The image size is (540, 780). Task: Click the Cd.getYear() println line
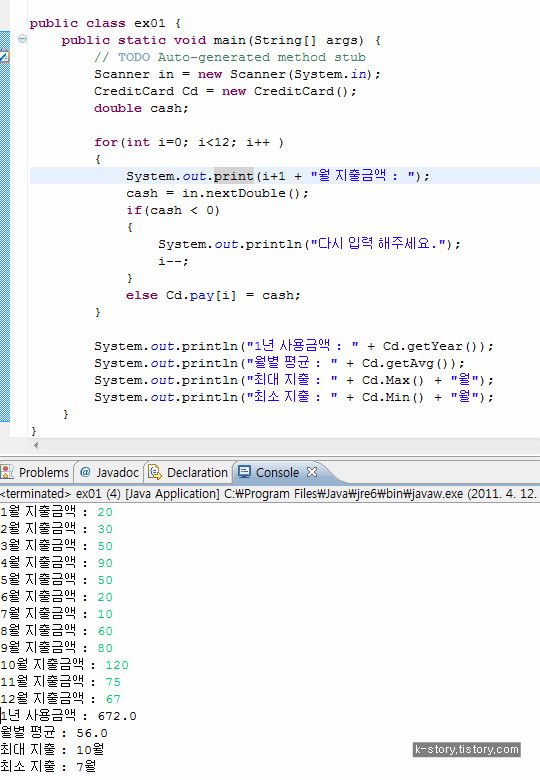(294, 346)
